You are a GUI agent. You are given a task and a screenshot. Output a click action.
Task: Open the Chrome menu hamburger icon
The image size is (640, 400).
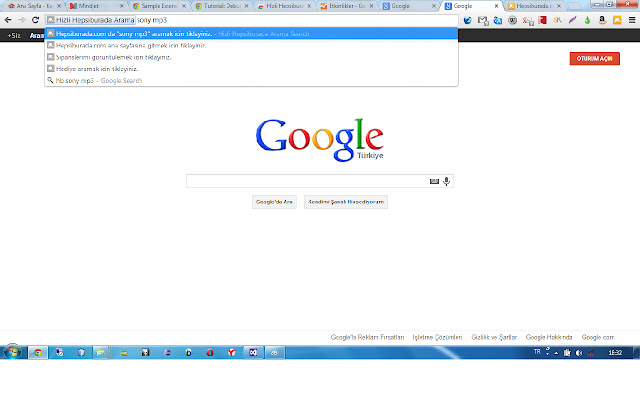[632, 20]
